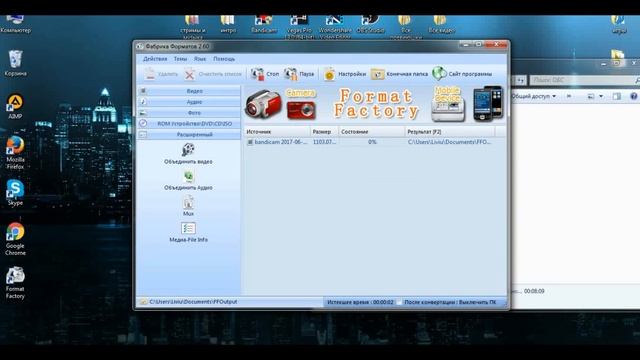Open the Помощь menu
The image size is (640, 360).
click(x=224, y=59)
